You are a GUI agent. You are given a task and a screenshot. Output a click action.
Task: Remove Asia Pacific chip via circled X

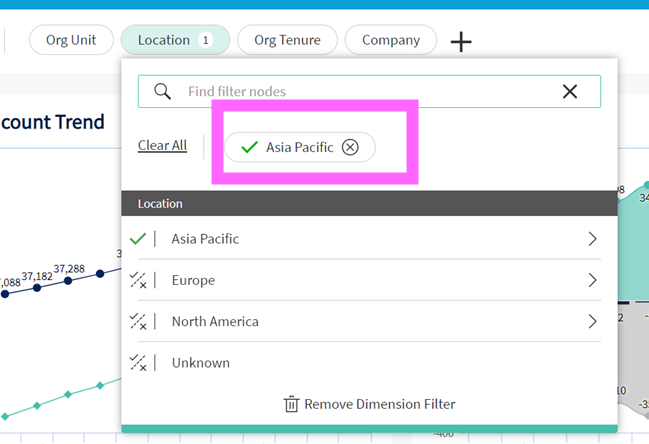click(x=350, y=147)
